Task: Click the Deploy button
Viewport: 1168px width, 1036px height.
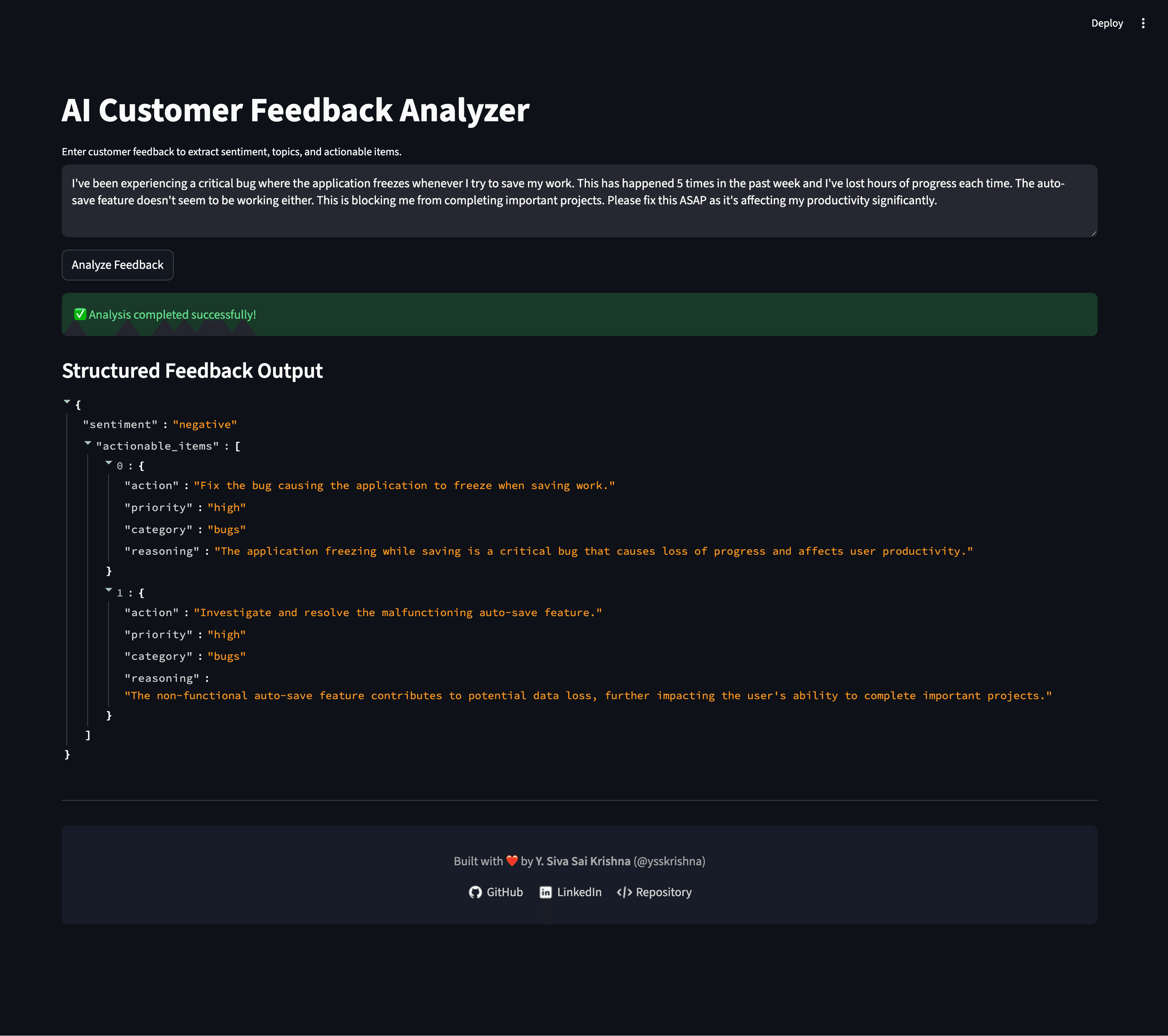Action: (x=1107, y=24)
